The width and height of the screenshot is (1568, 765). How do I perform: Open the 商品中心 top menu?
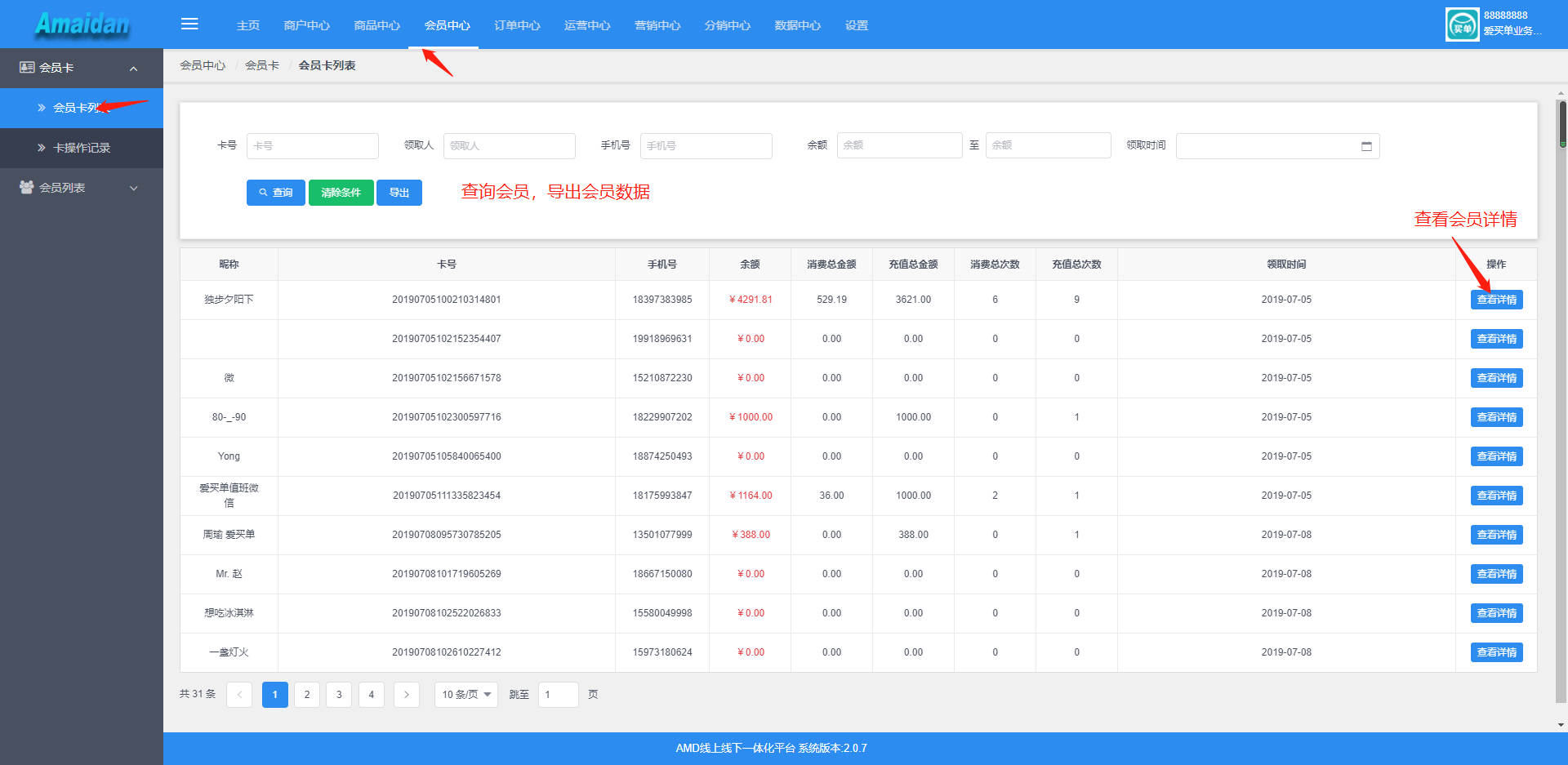(x=377, y=25)
